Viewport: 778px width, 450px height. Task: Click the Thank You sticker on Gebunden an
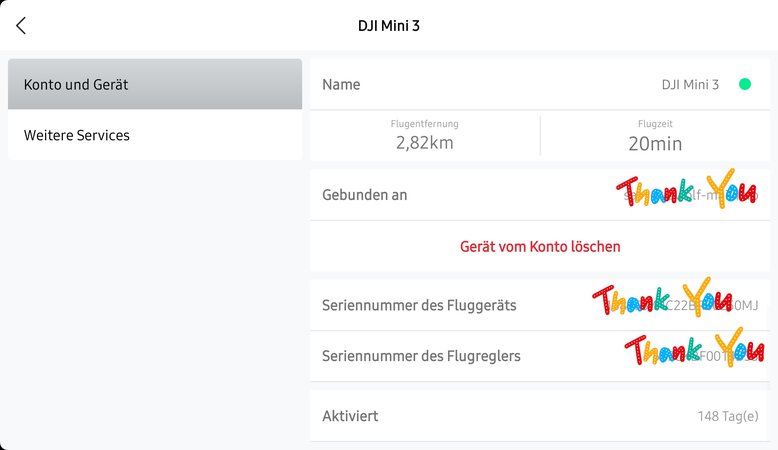pyautogui.click(x=687, y=189)
